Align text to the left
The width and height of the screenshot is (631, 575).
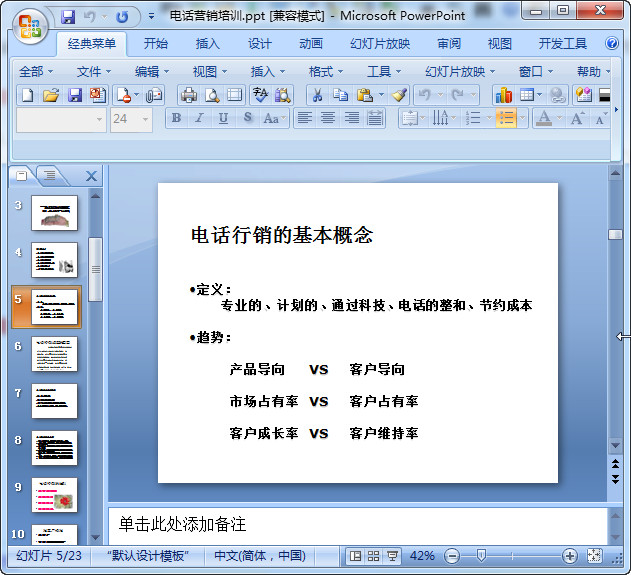305,118
